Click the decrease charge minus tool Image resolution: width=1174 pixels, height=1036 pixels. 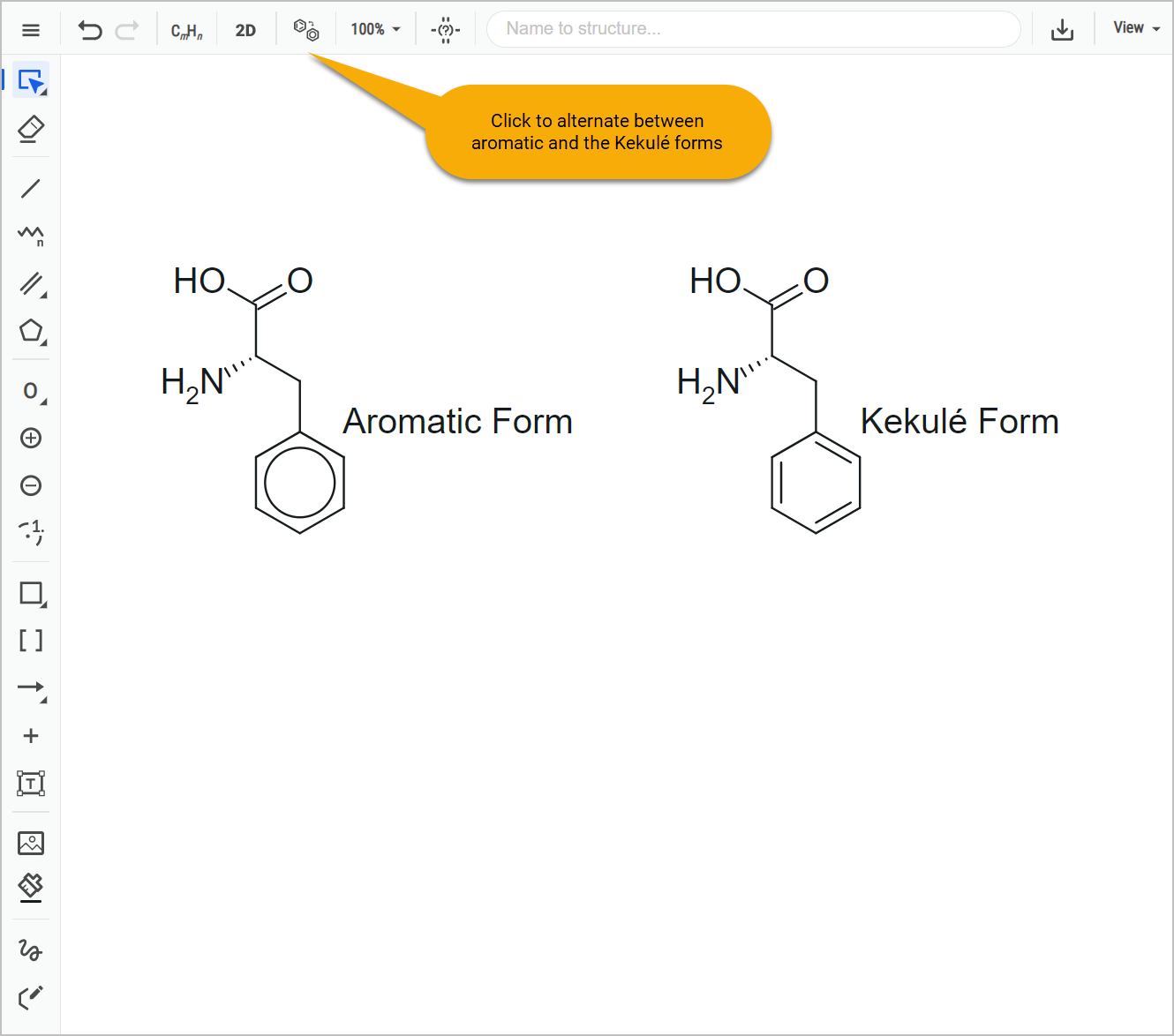tap(31, 485)
